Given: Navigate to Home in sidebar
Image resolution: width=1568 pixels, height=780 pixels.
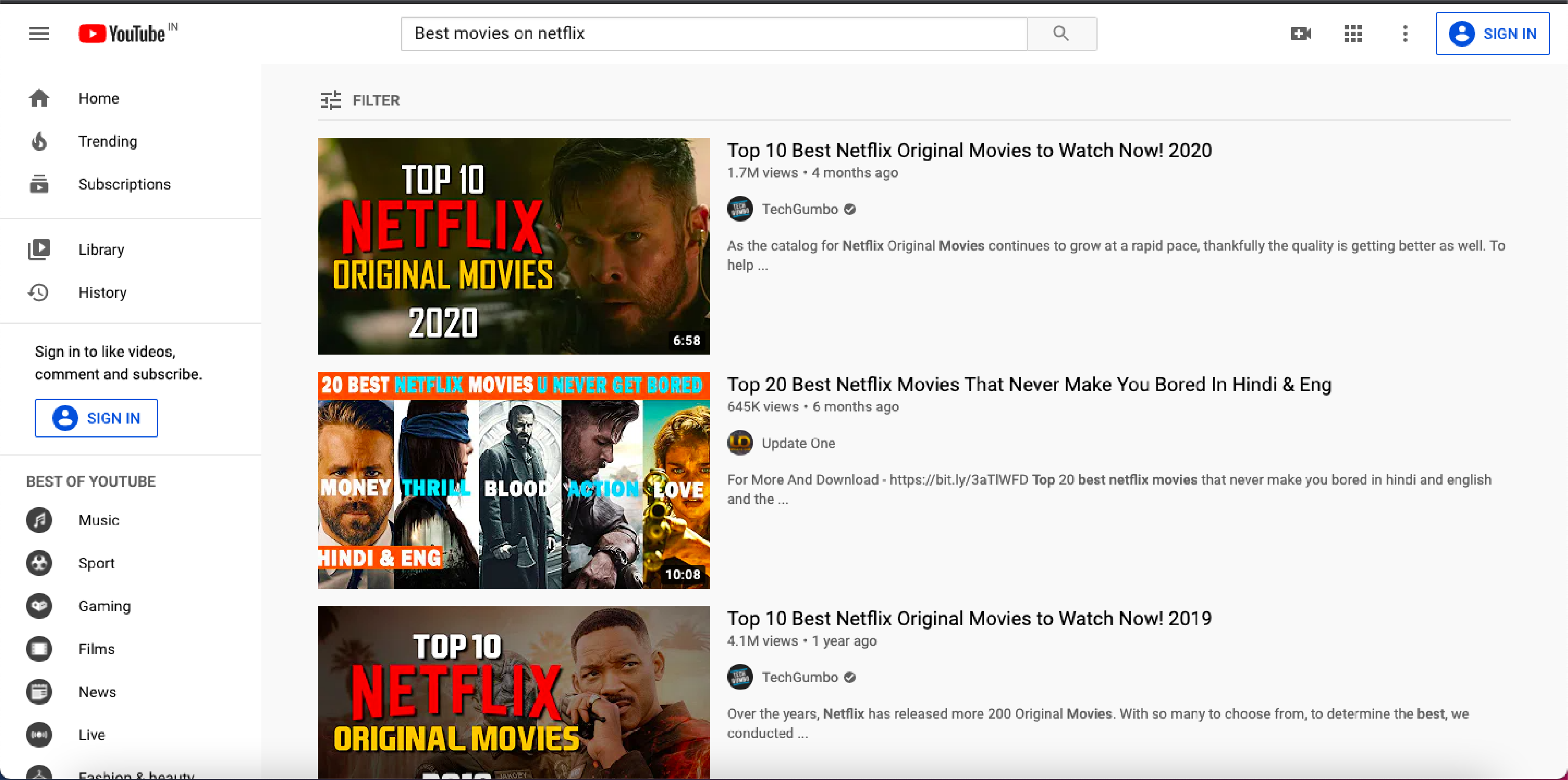Looking at the screenshot, I should click(x=38, y=98).
